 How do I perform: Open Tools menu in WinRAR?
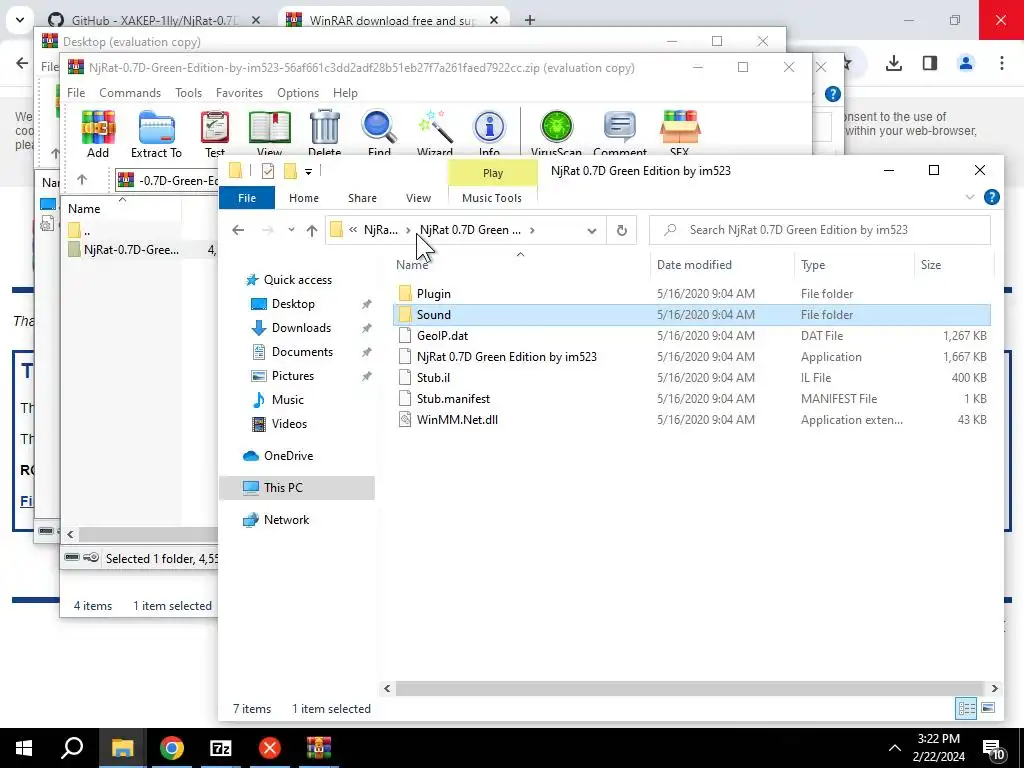point(188,93)
